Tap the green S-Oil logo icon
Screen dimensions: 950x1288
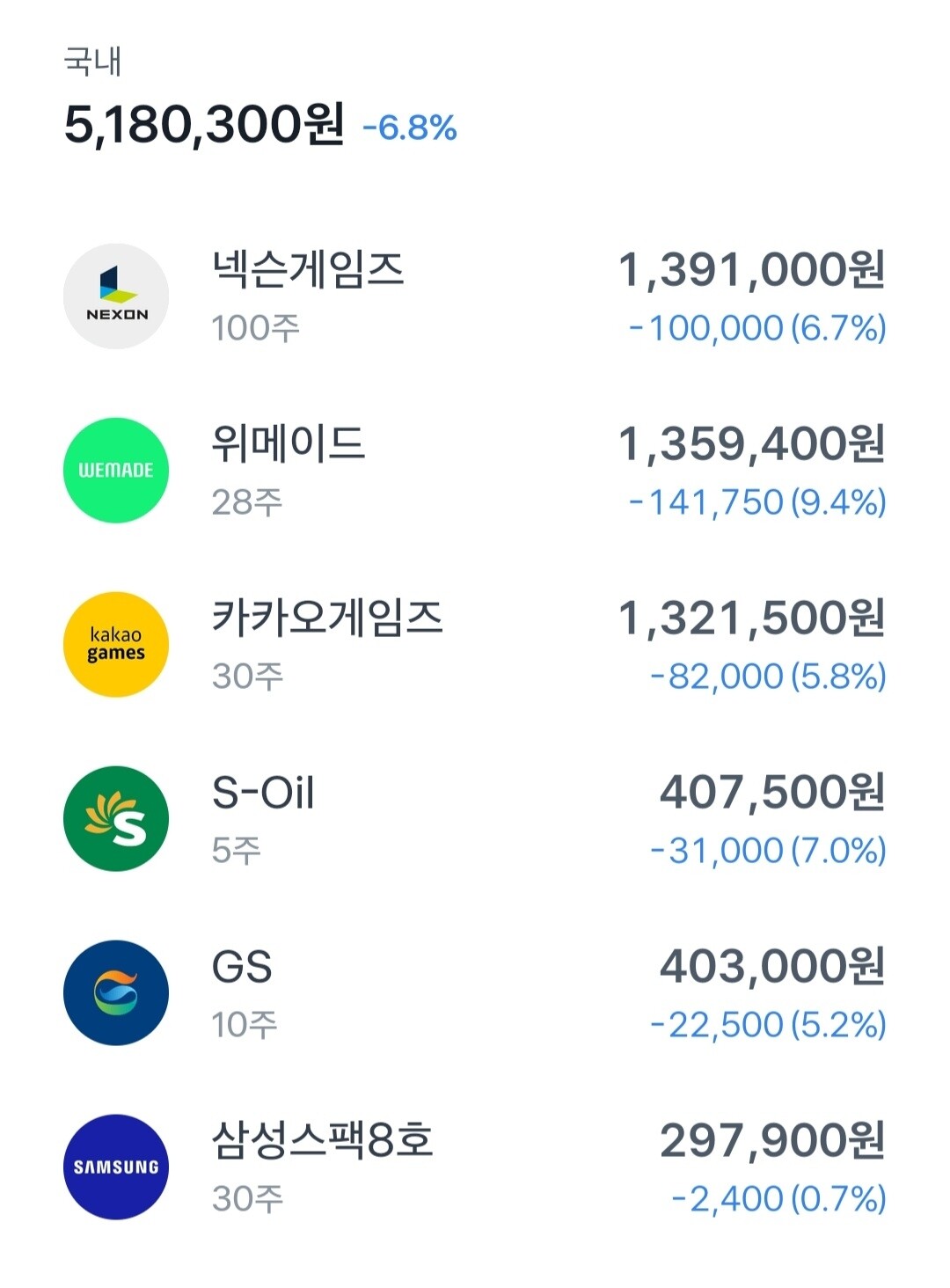point(116,819)
